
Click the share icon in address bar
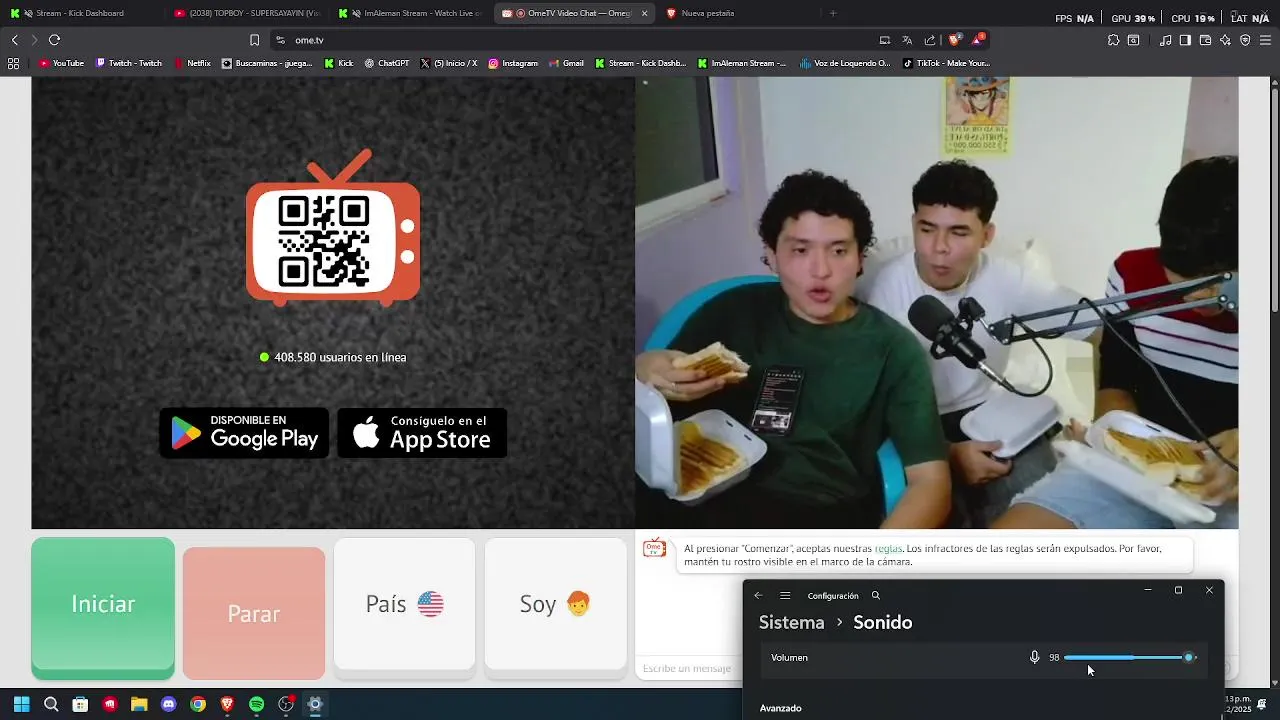930,40
